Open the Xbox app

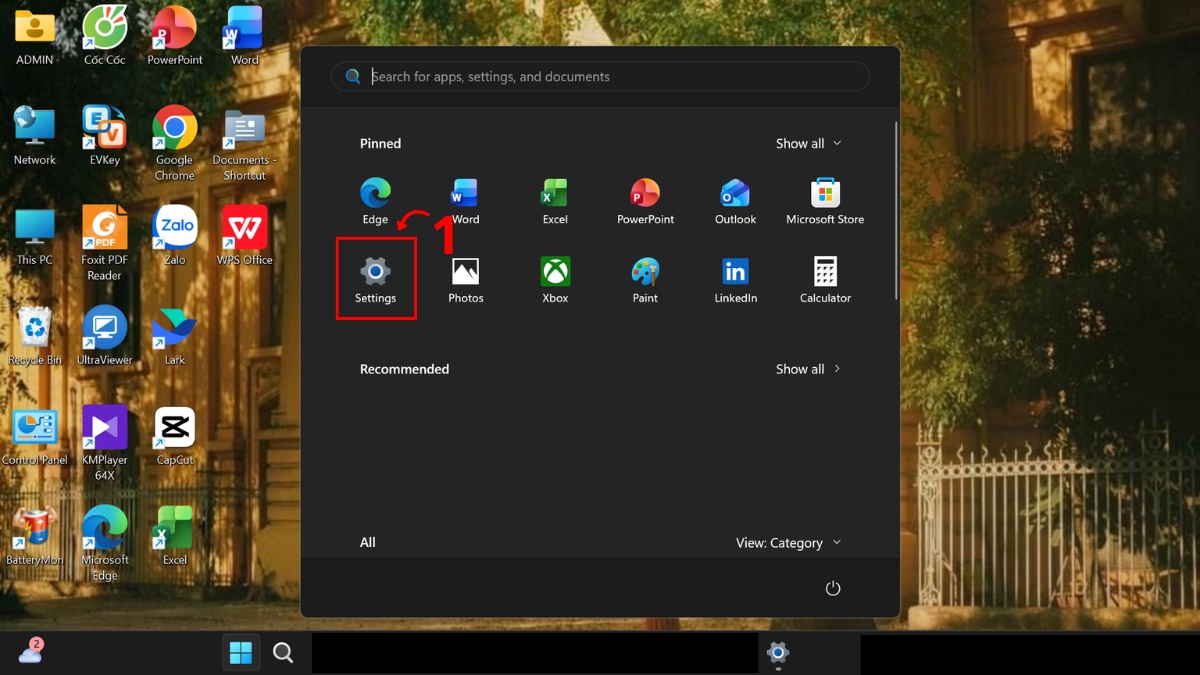tap(555, 278)
